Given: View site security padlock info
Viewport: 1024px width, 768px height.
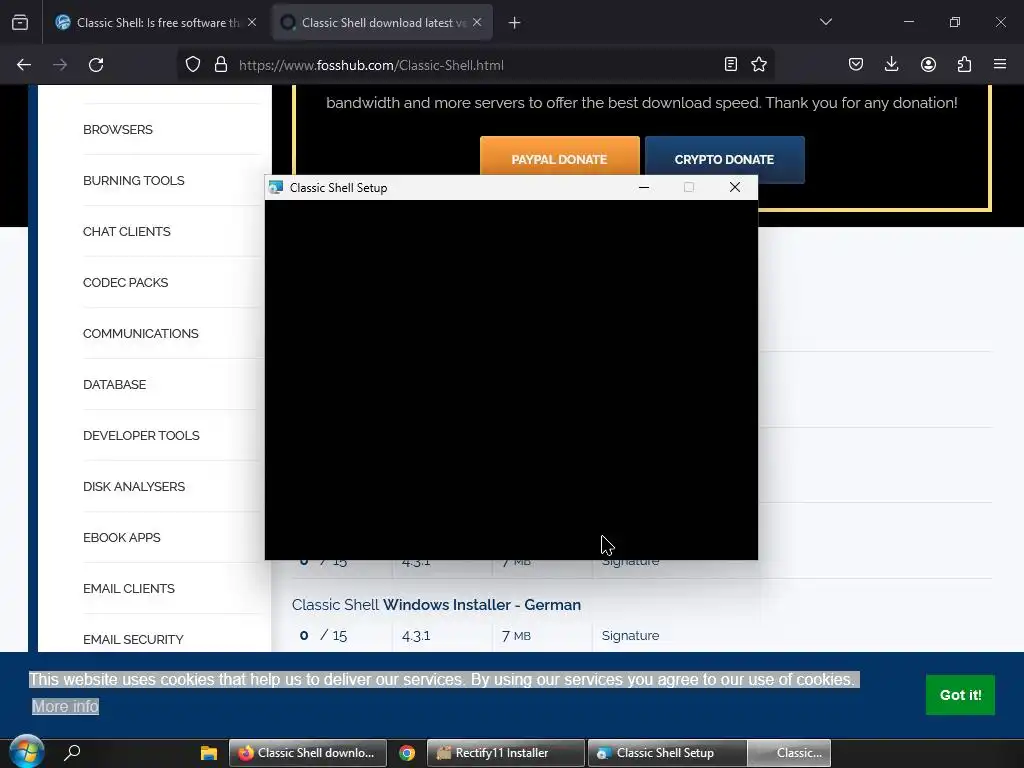Looking at the screenshot, I should 221,65.
